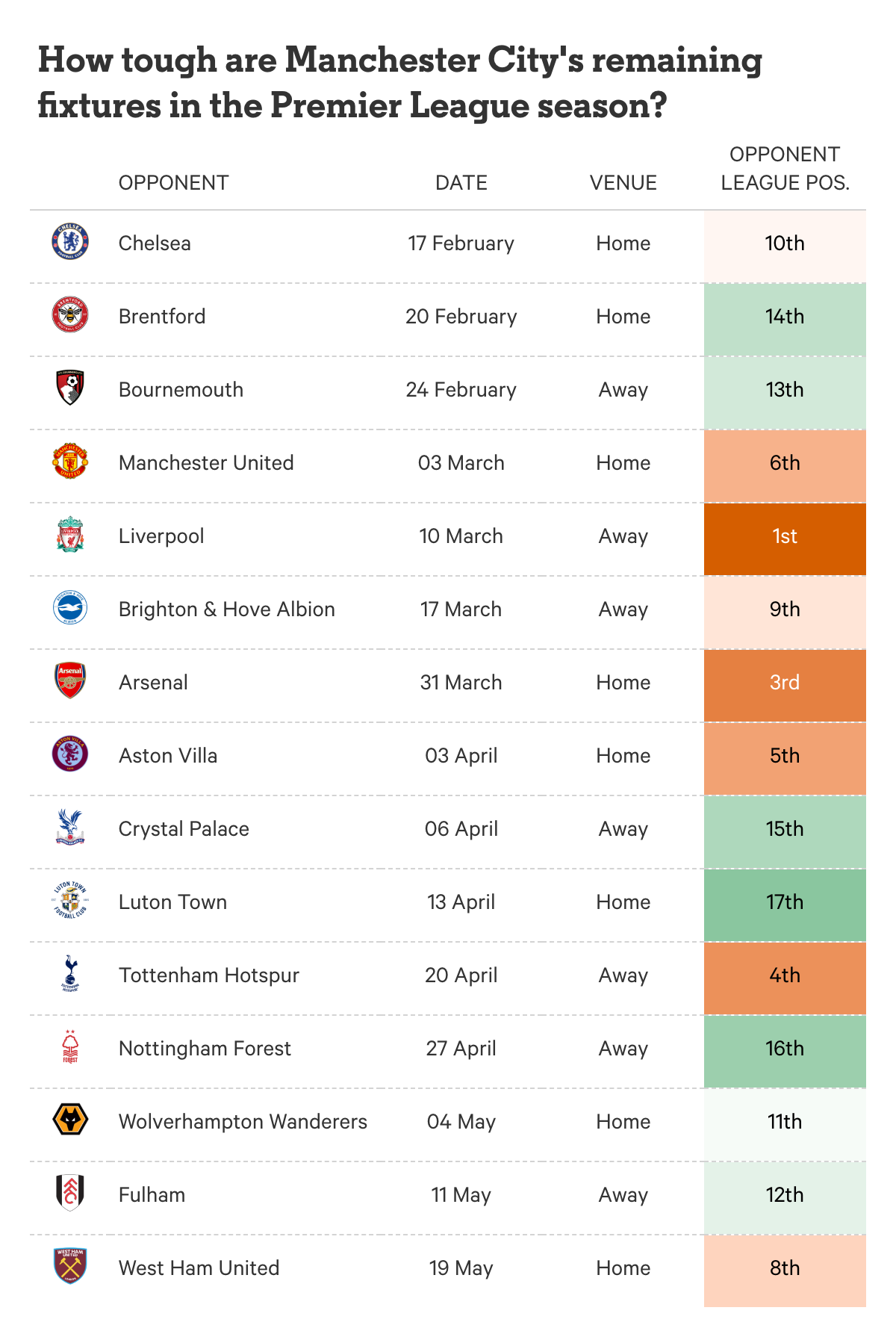
Task: Select the Nottingham Forest team name
Action: (205, 1049)
